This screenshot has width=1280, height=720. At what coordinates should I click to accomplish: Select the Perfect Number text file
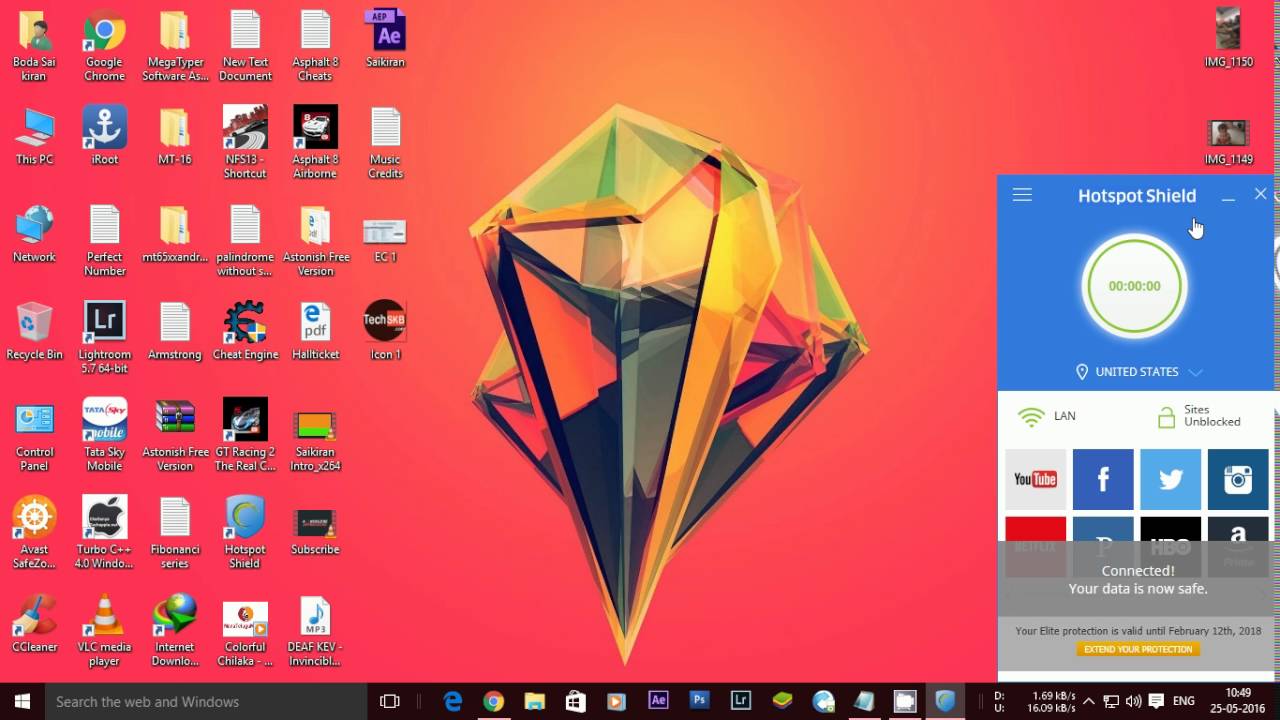[x=104, y=241]
